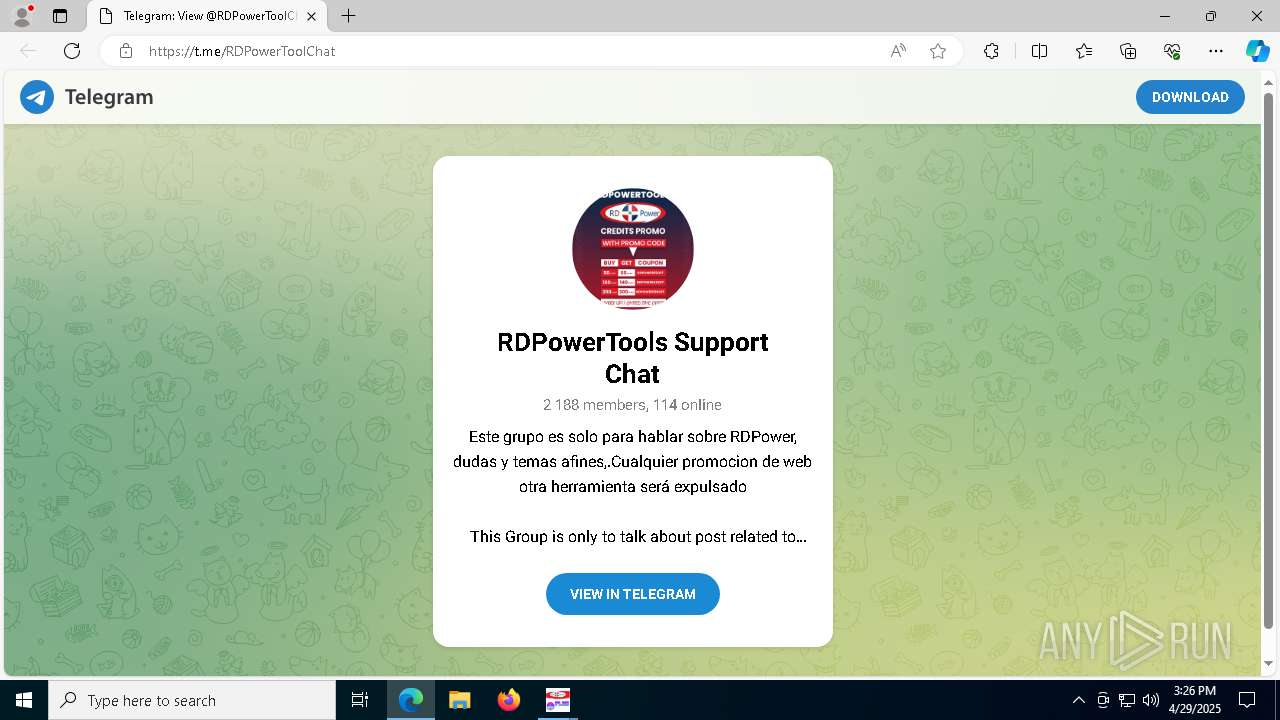
Task: Click the RDPowerTools group avatar image
Action: (633, 249)
